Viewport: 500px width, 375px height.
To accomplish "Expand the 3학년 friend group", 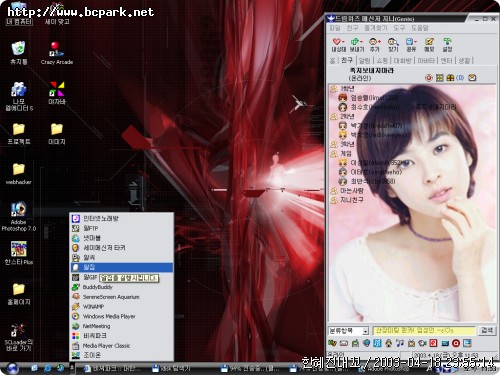I will coord(343,144).
